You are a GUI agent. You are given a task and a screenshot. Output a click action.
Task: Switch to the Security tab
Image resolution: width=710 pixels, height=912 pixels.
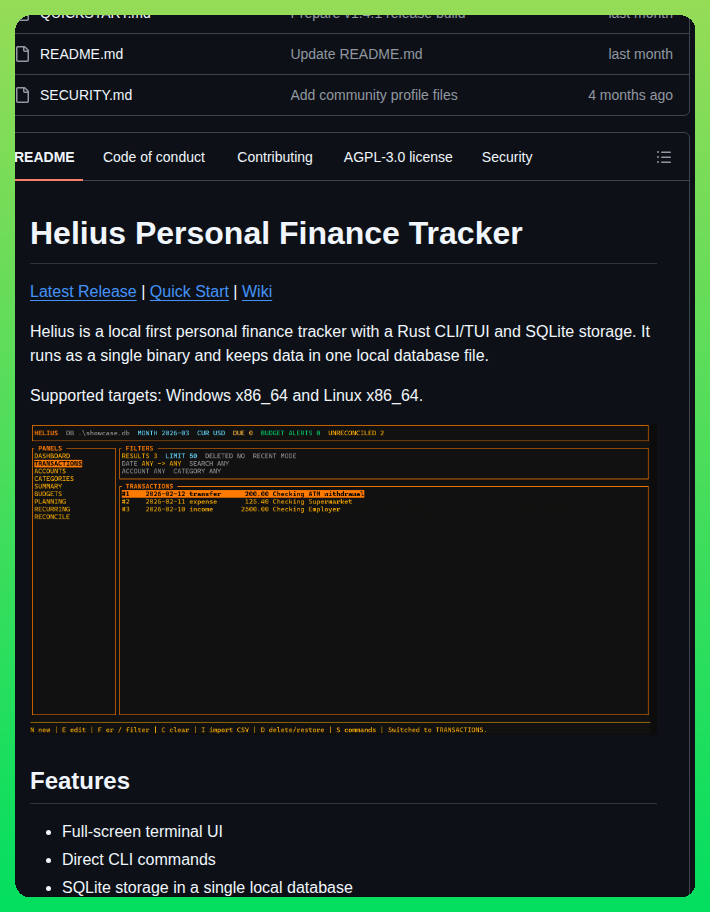507,157
